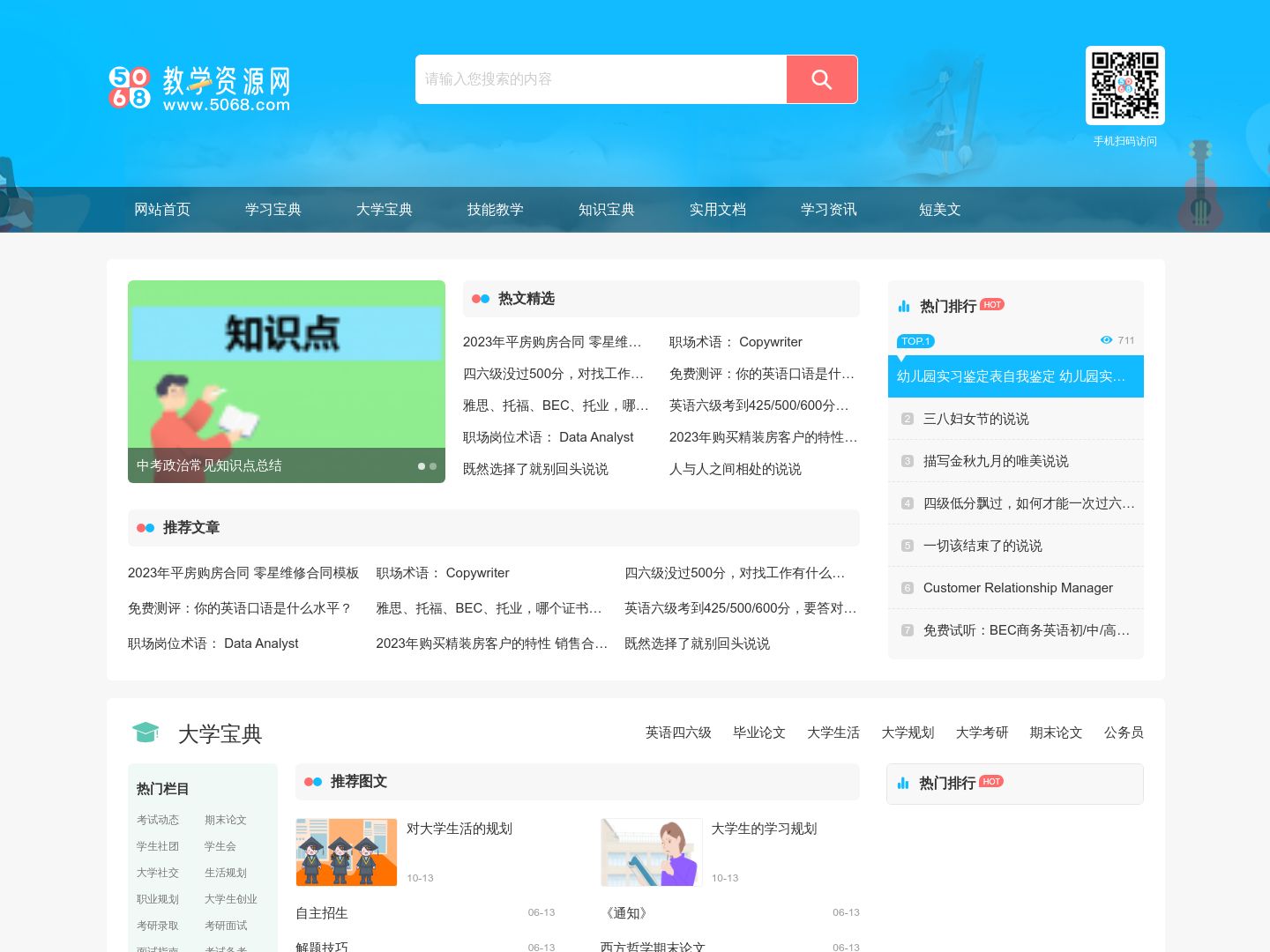Click rank badge 6 beside Customer Relationship Manager
Screen dimensions: 1270x952
(907, 588)
